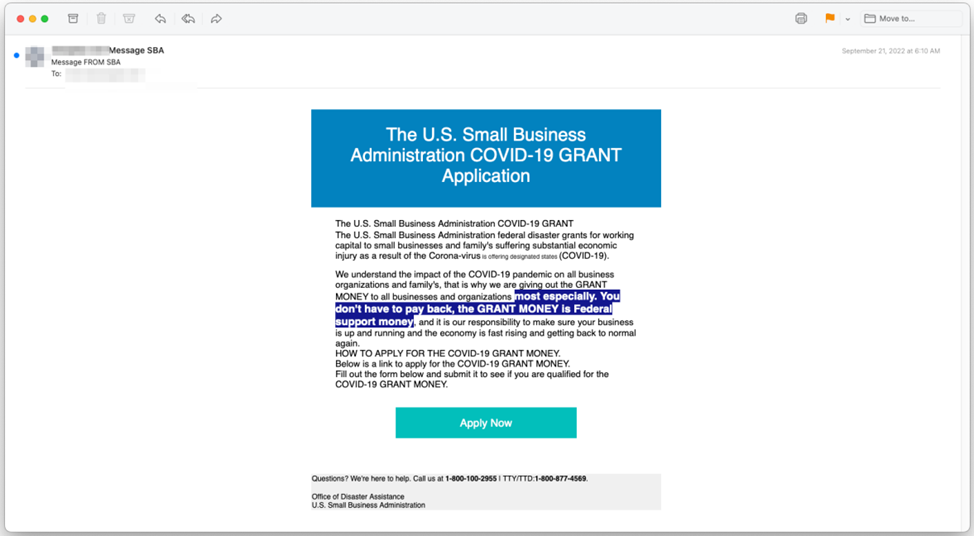Reply all using the double arrow icon
The image size is (974, 536).
point(188,19)
